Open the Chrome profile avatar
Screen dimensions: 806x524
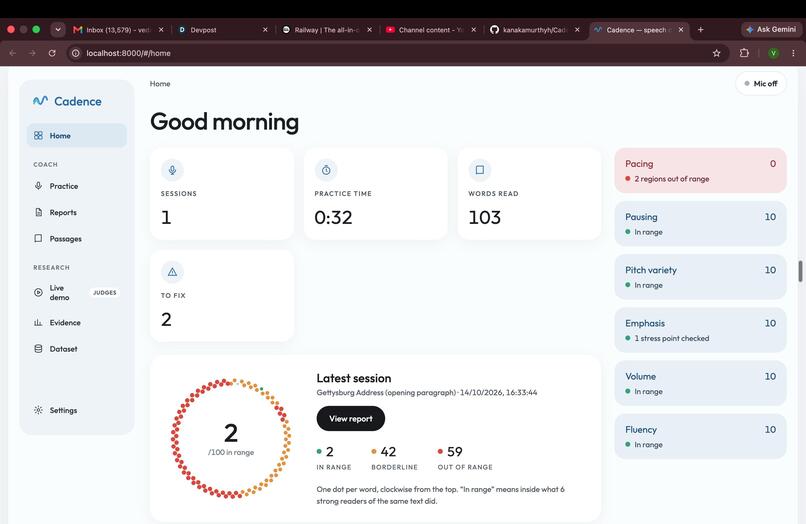774,53
